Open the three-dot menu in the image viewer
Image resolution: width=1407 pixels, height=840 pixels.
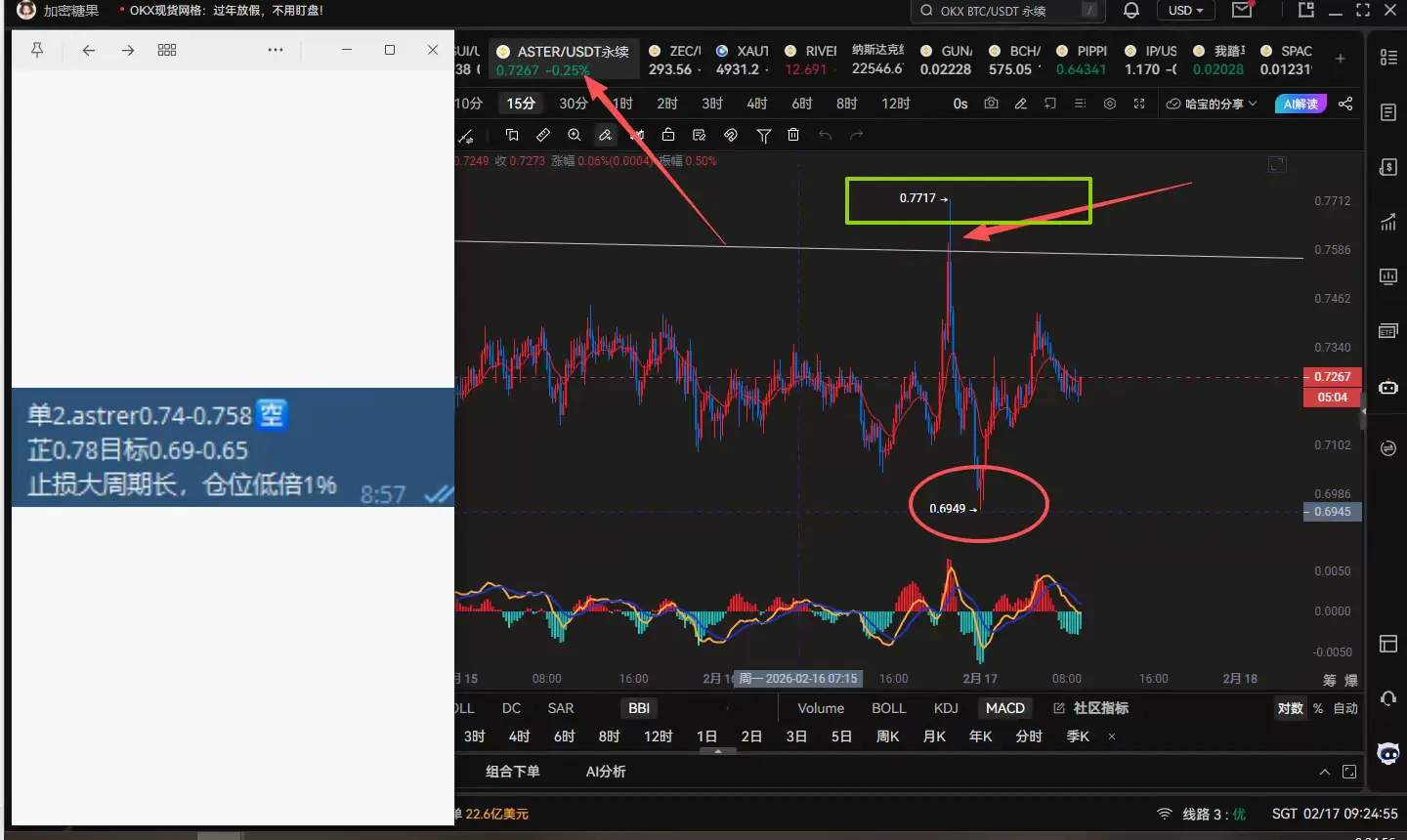coord(276,50)
